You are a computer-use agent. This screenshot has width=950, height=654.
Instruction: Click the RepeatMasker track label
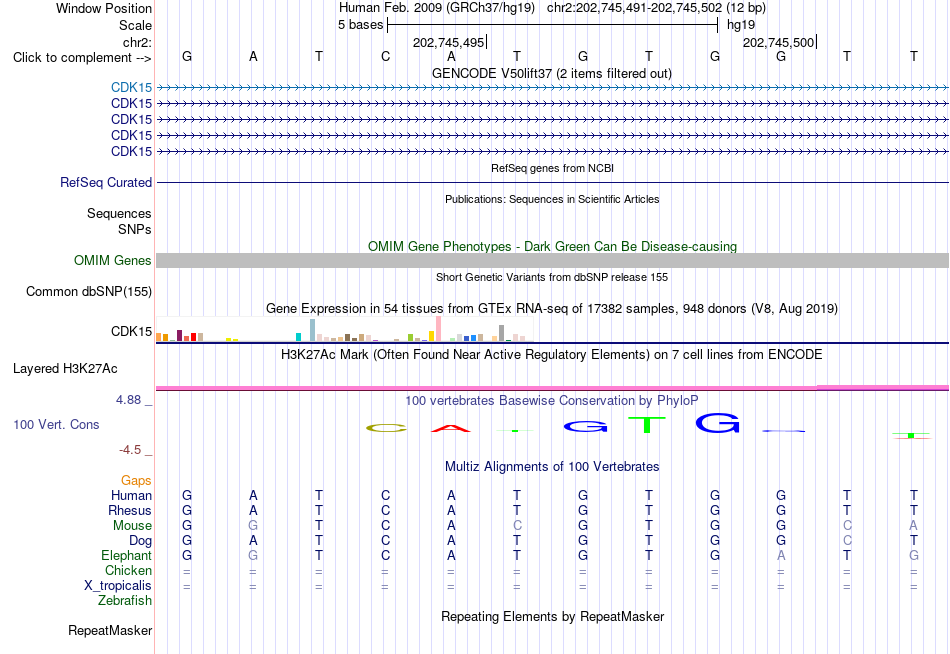110,630
